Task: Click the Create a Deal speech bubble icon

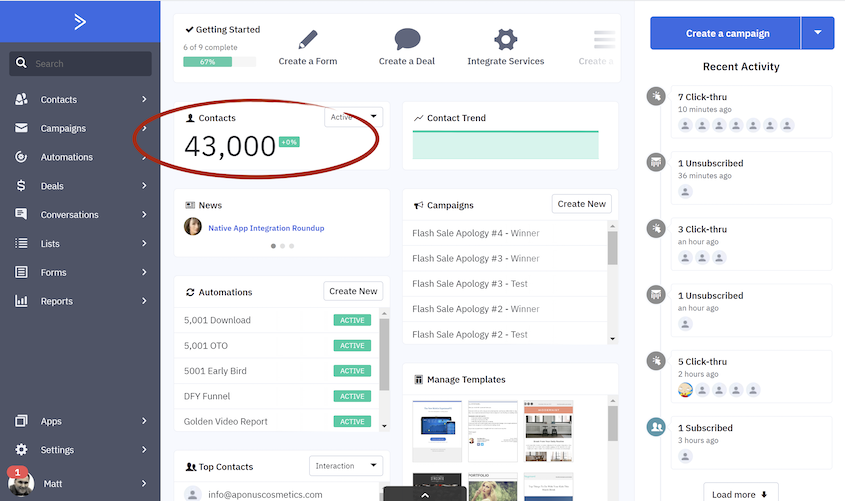Action: pos(407,39)
